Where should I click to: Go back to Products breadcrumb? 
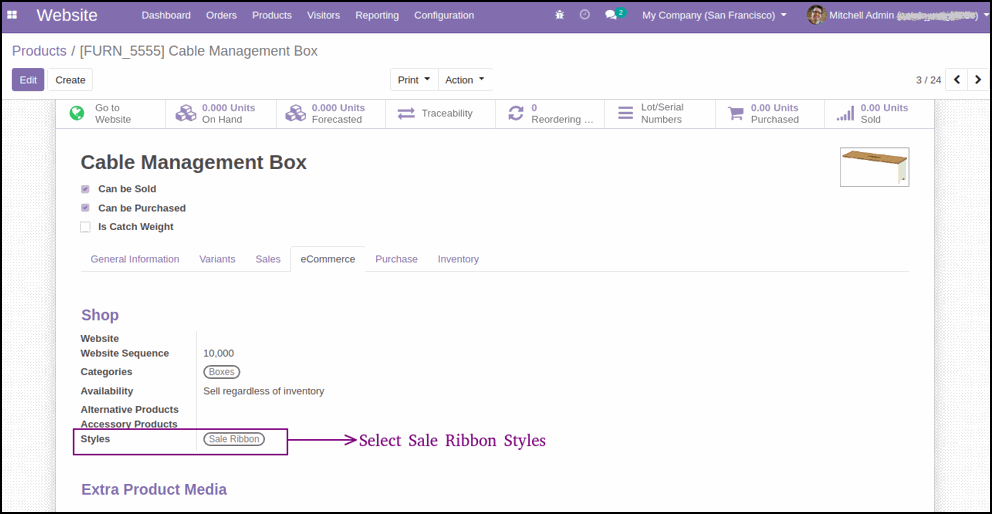tap(39, 51)
